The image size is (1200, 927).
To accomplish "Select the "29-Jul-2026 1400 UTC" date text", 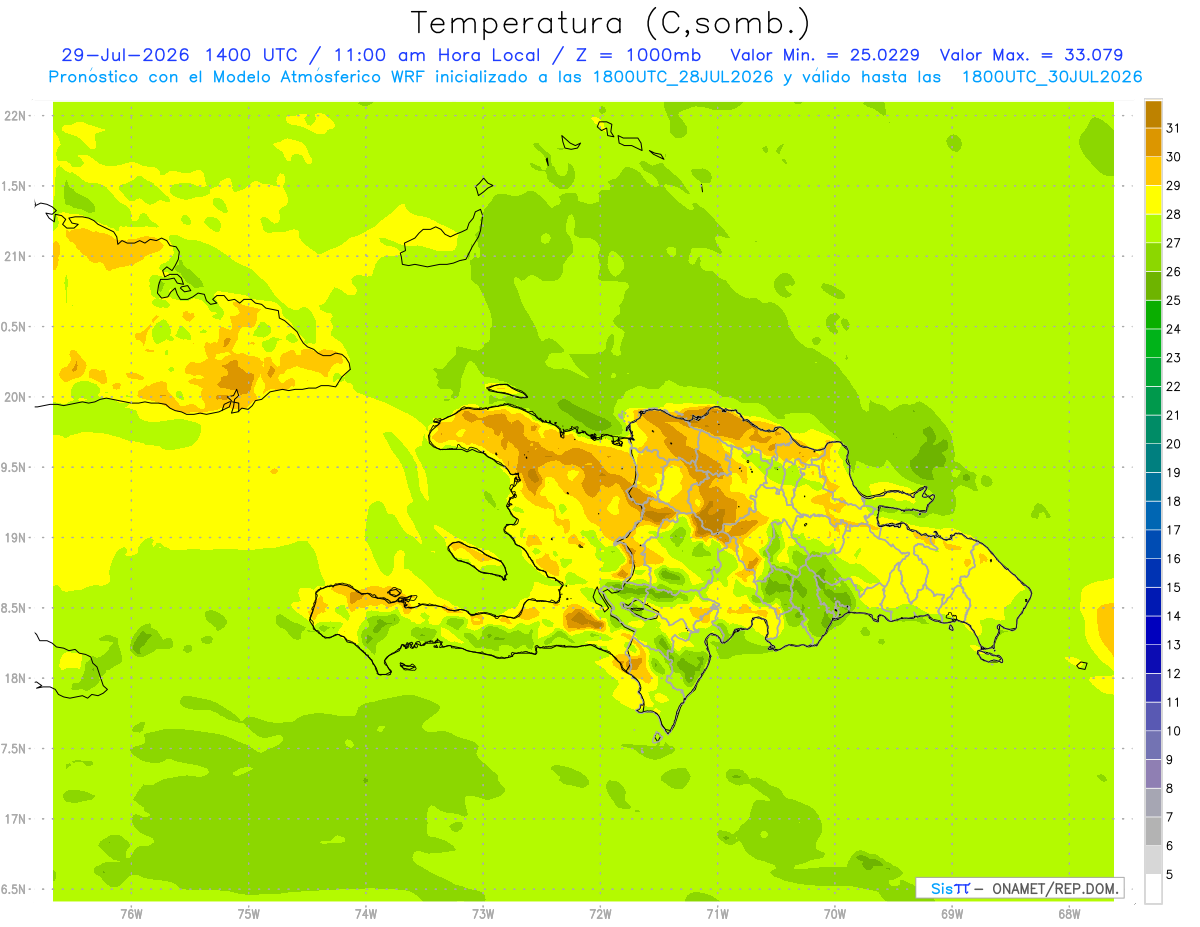I will tap(184, 55).
